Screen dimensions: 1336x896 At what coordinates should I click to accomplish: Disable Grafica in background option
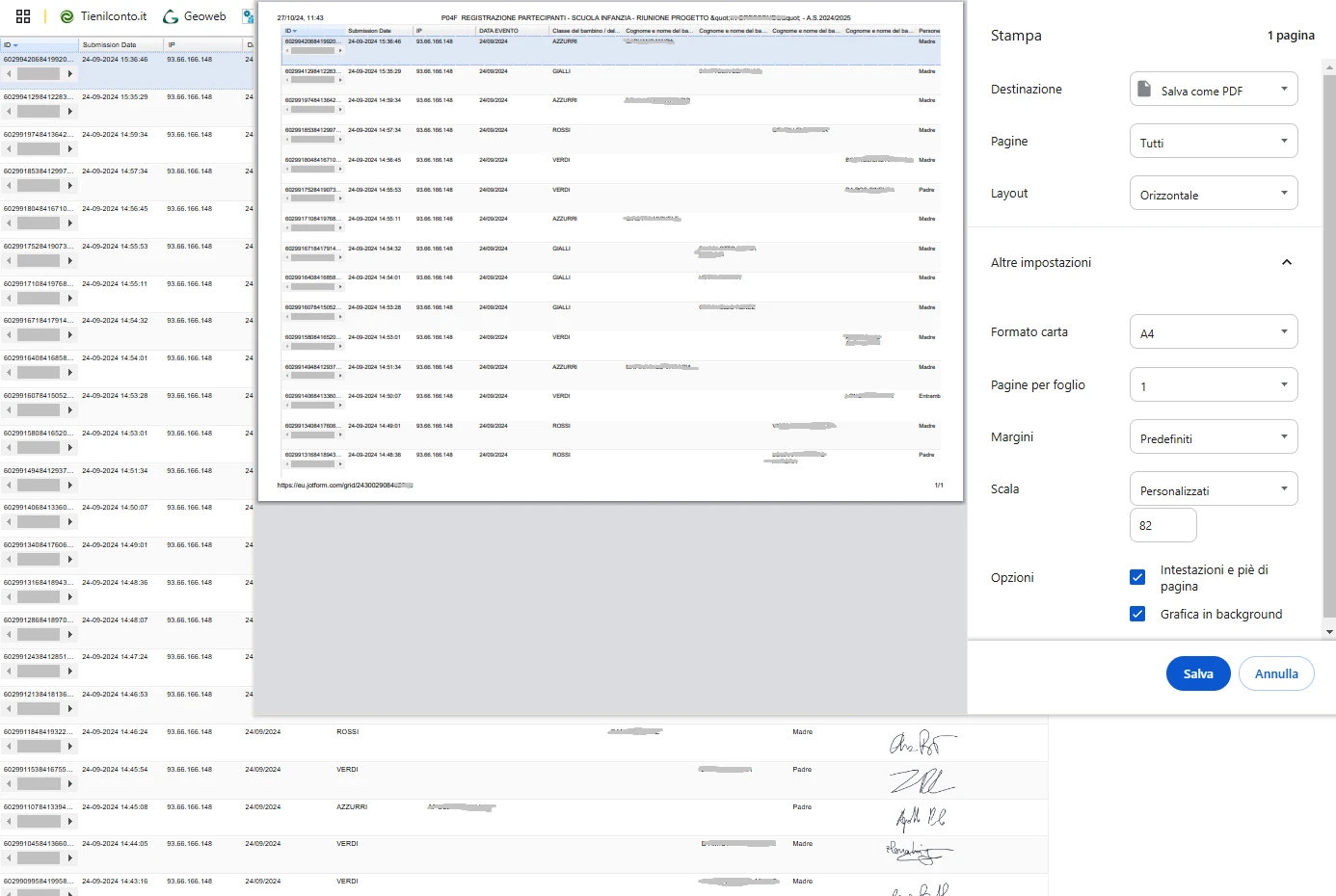coord(1137,614)
